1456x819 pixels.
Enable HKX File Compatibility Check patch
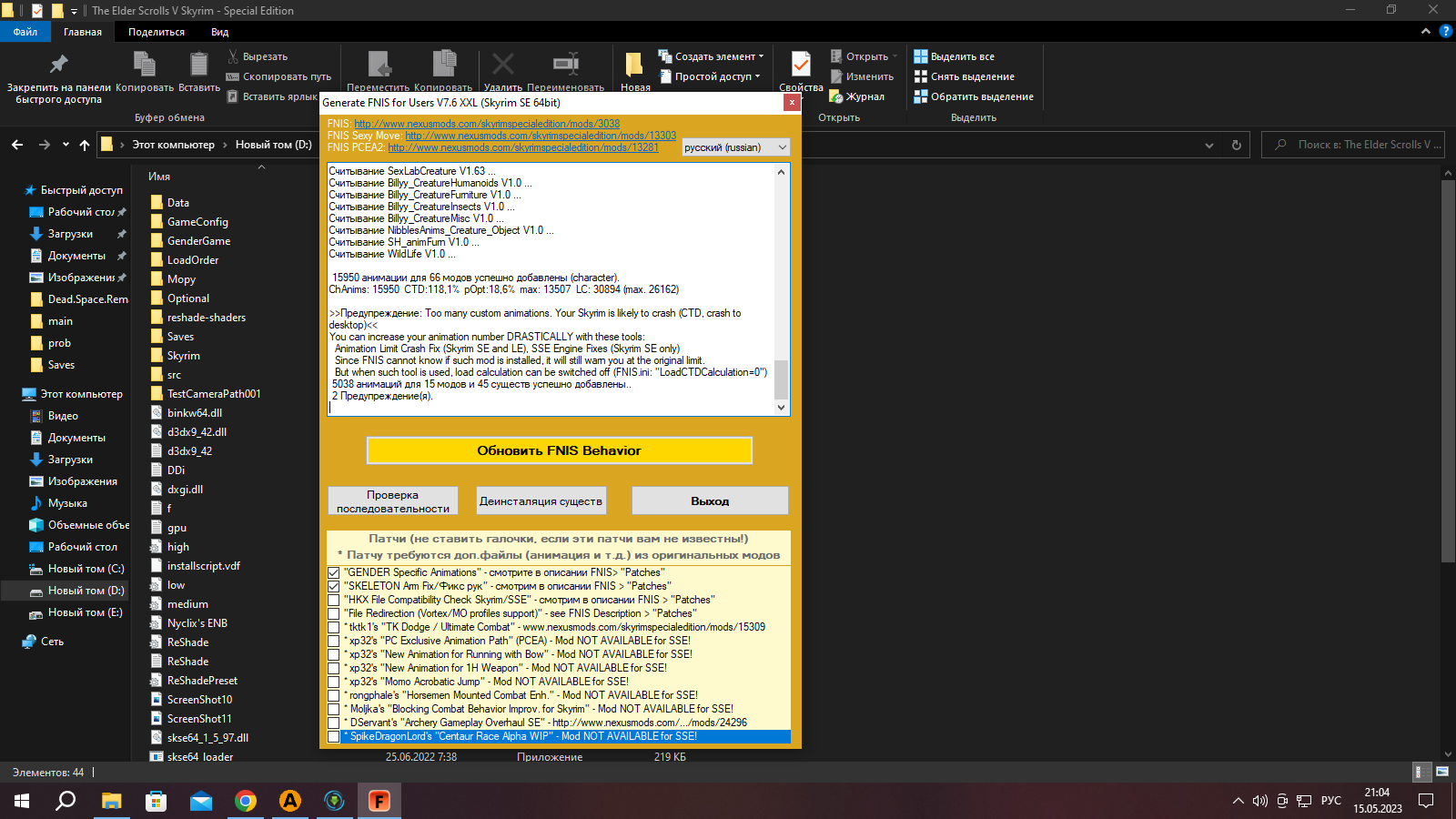point(334,601)
